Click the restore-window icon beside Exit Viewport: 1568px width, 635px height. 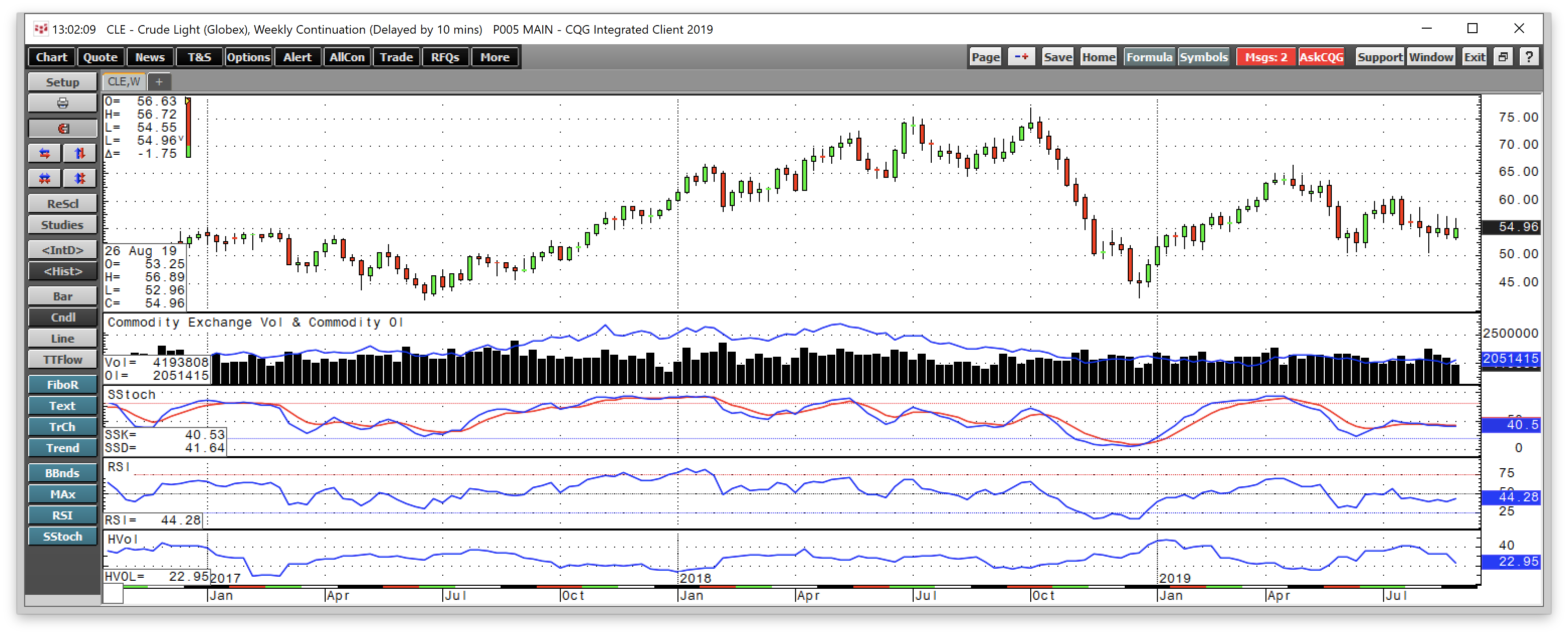[1503, 57]
